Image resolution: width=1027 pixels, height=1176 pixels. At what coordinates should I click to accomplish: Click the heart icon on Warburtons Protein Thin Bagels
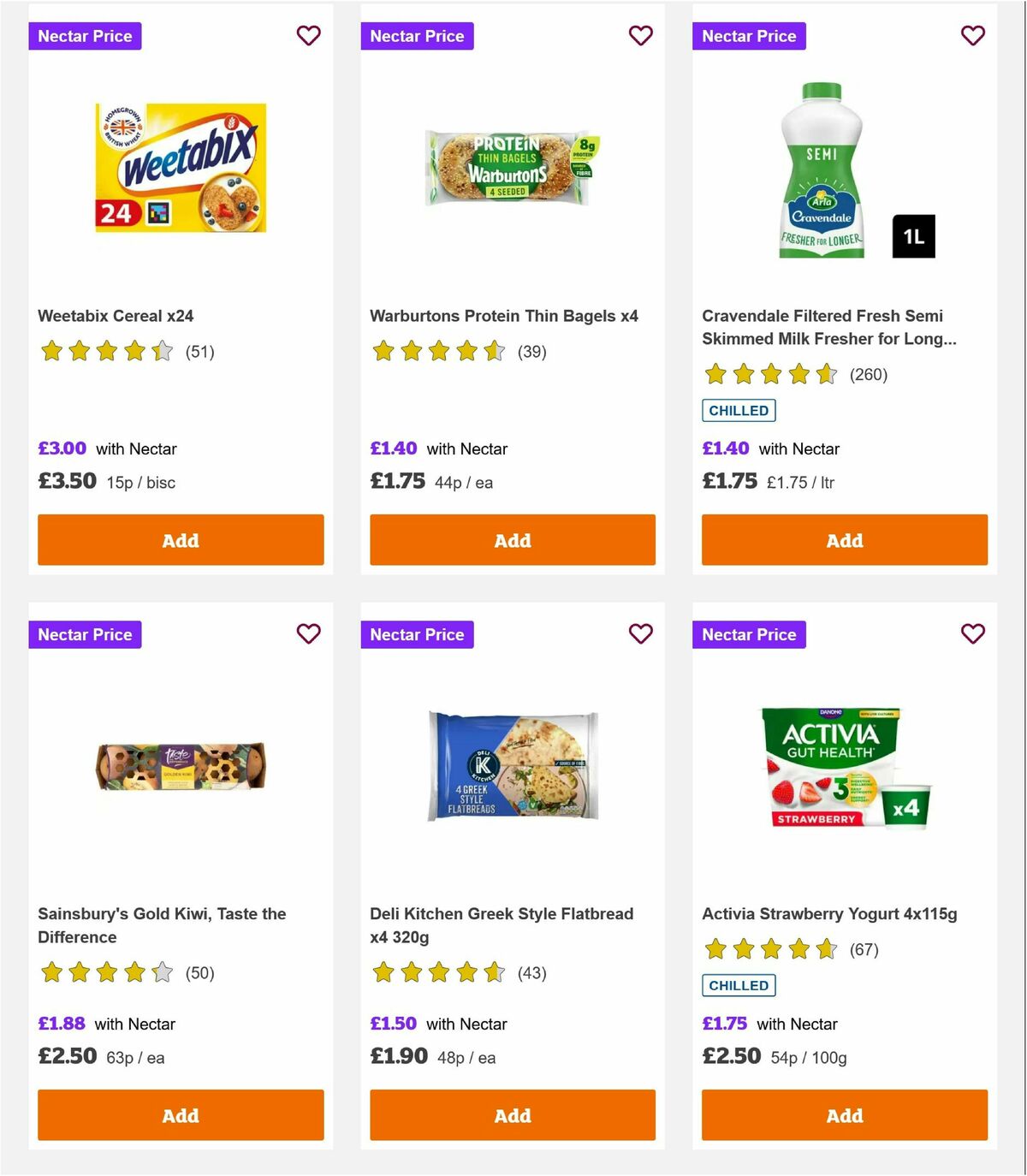640,36
